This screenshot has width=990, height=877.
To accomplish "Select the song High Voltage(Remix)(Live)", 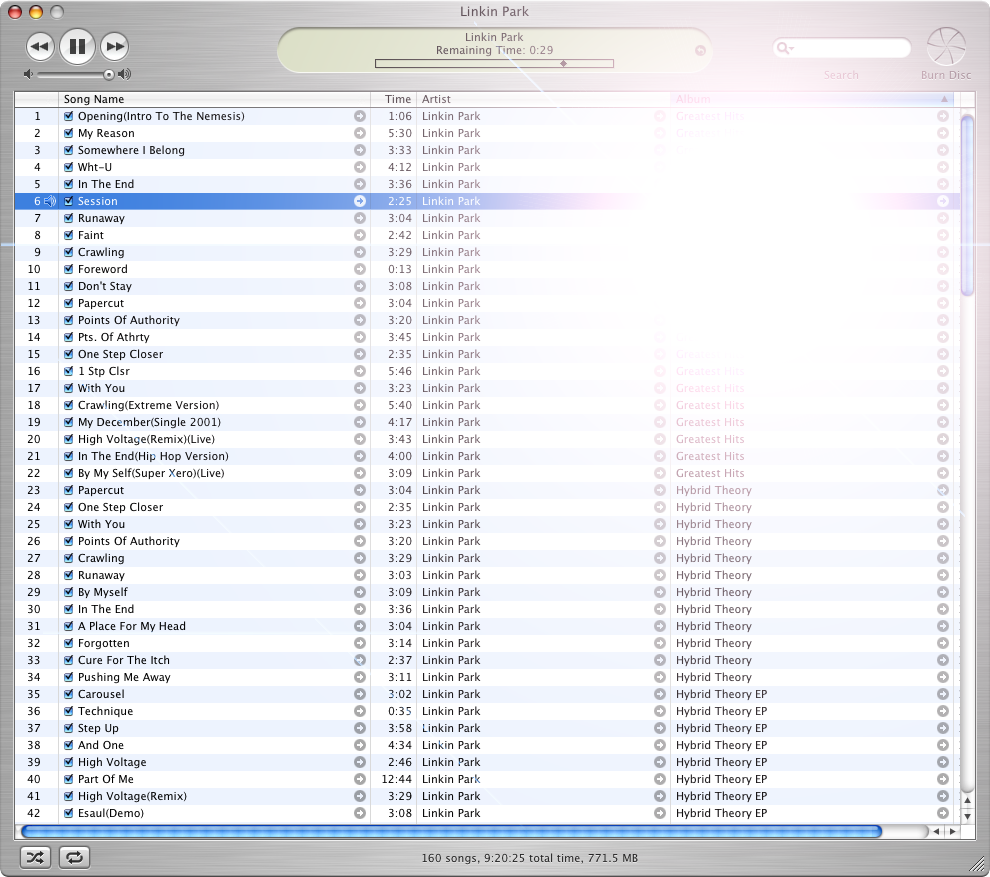I will (146, 439).
